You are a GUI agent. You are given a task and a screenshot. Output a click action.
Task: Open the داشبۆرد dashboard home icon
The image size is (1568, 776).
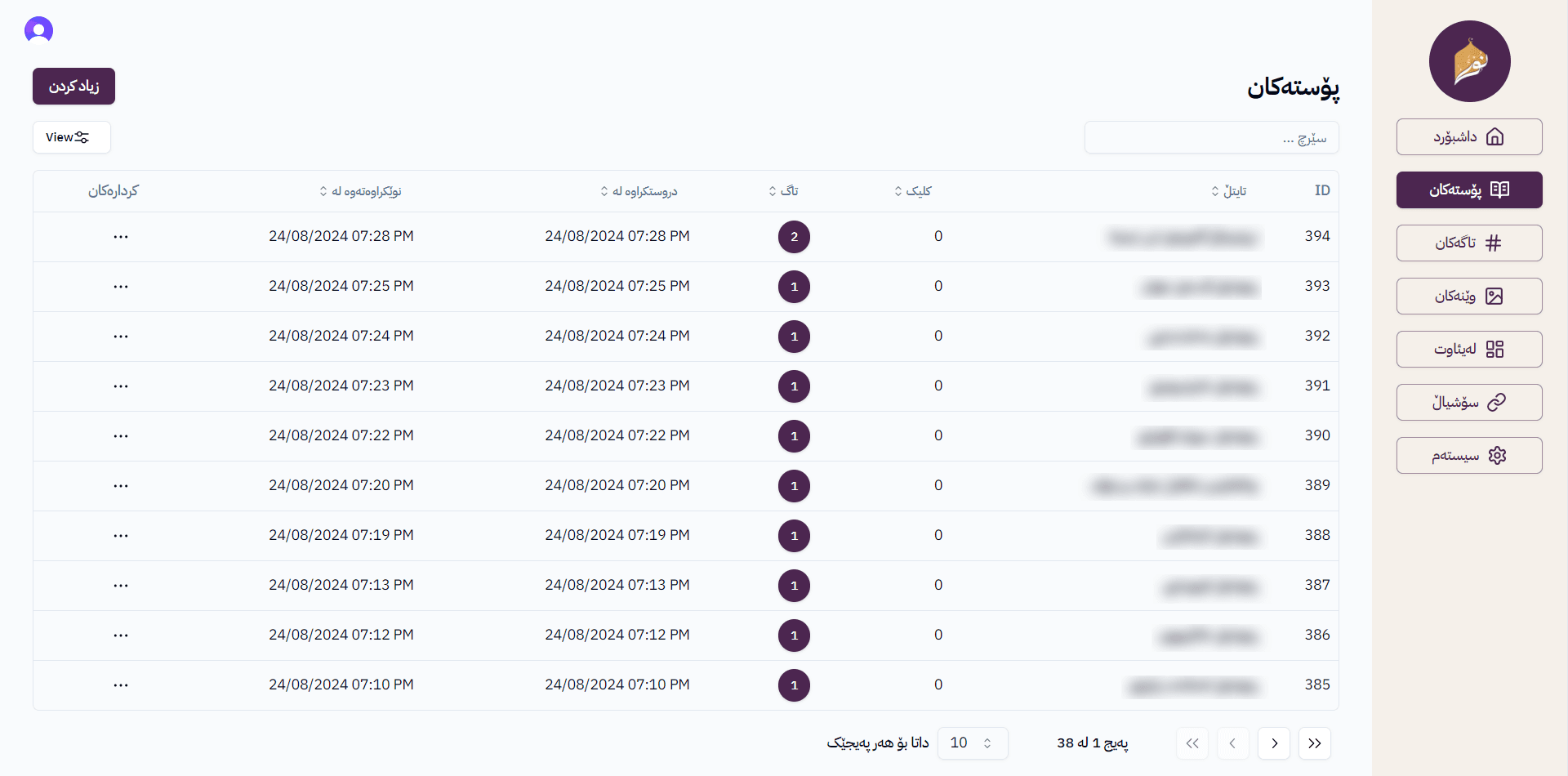(1496, 136)
